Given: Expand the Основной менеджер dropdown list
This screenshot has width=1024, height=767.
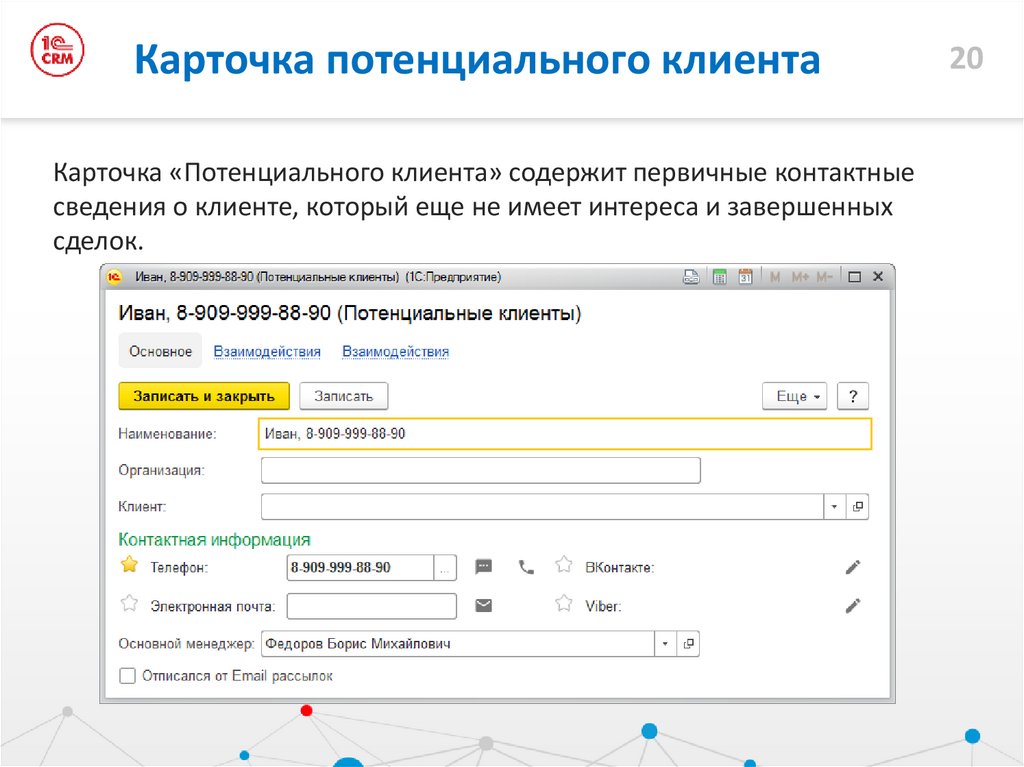Looking at the screenshot, I should pyautogui.click(x=665, y=644).
